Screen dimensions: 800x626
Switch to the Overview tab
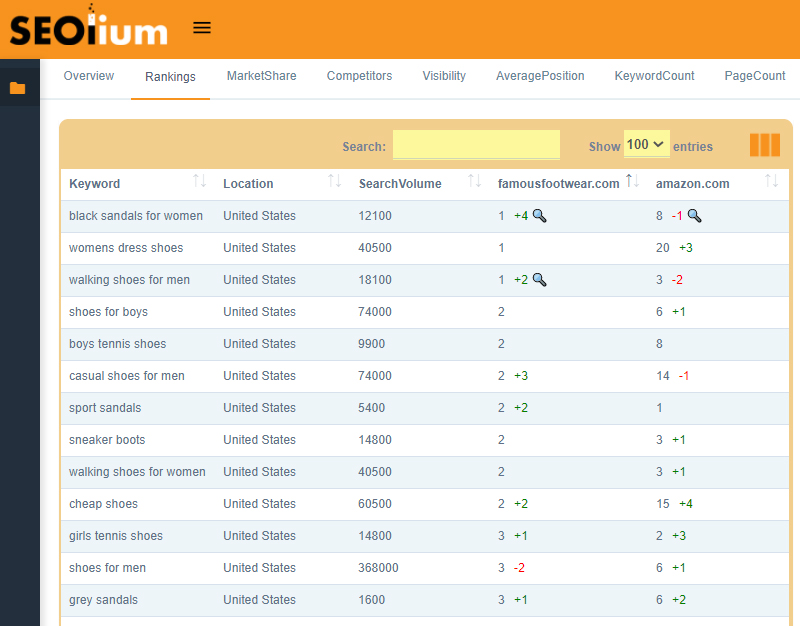pyautogui.click(x=89, y=76)
